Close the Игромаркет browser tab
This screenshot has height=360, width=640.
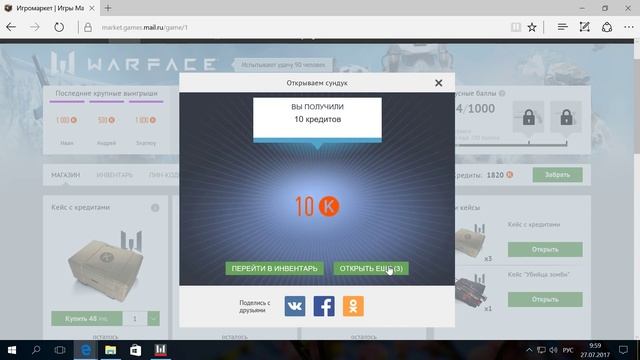(x=92, y=8)
